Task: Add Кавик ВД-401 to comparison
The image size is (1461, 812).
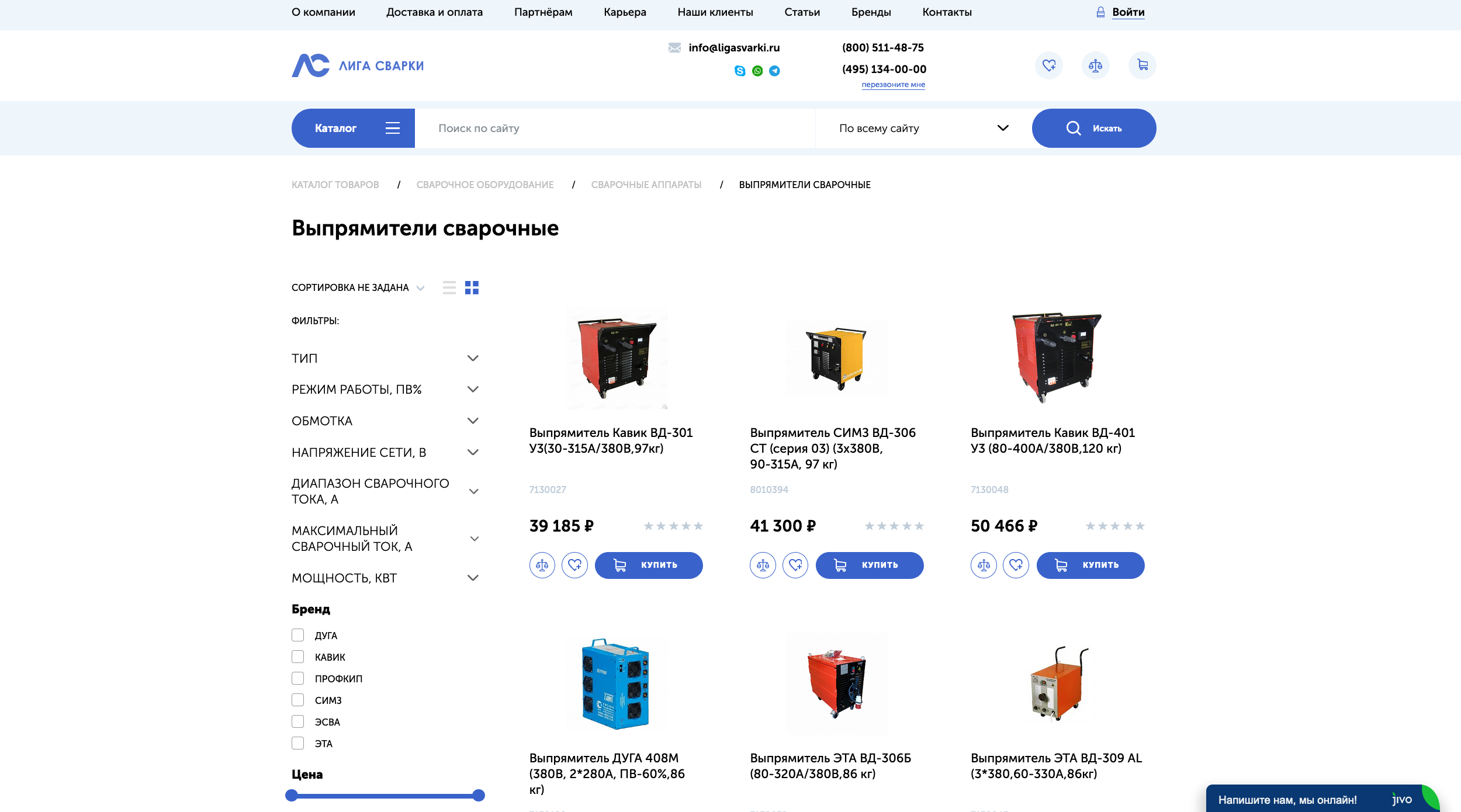Action: (984, 565)
